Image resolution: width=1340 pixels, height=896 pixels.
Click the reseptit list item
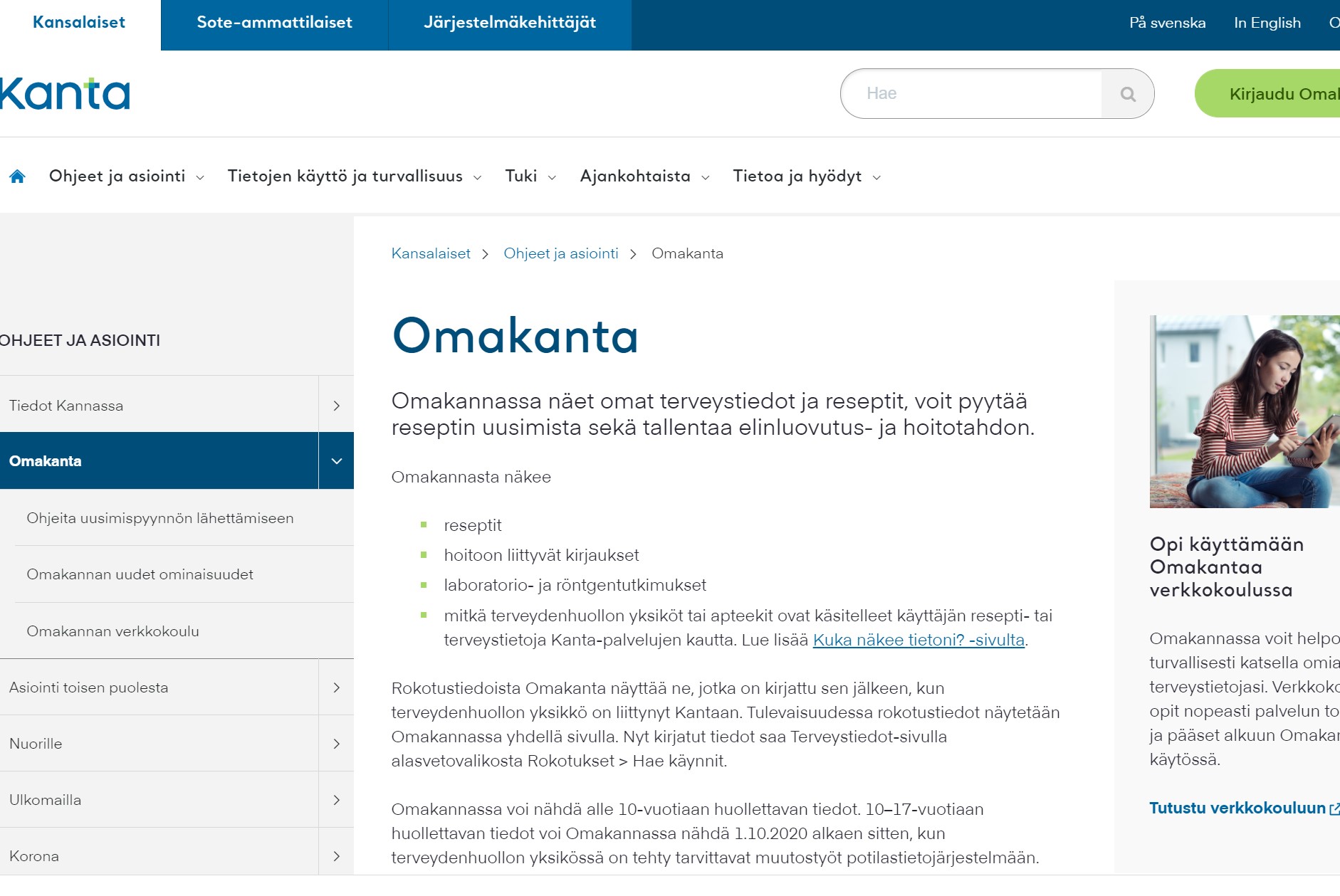pos(473,525)
